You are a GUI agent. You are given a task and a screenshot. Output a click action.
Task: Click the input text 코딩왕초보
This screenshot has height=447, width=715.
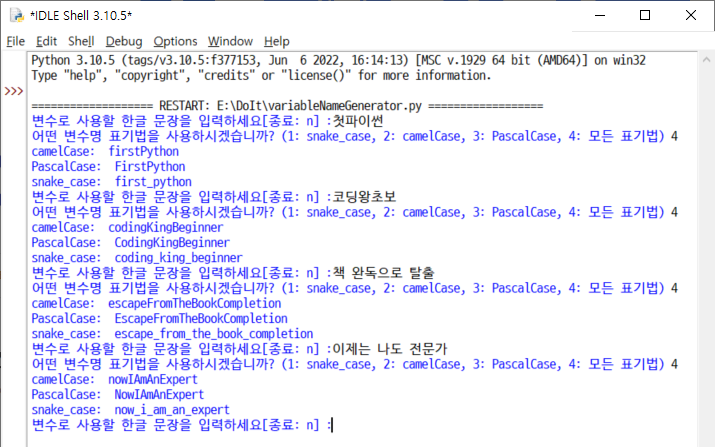pyautogui.click(x=364, y=197)
